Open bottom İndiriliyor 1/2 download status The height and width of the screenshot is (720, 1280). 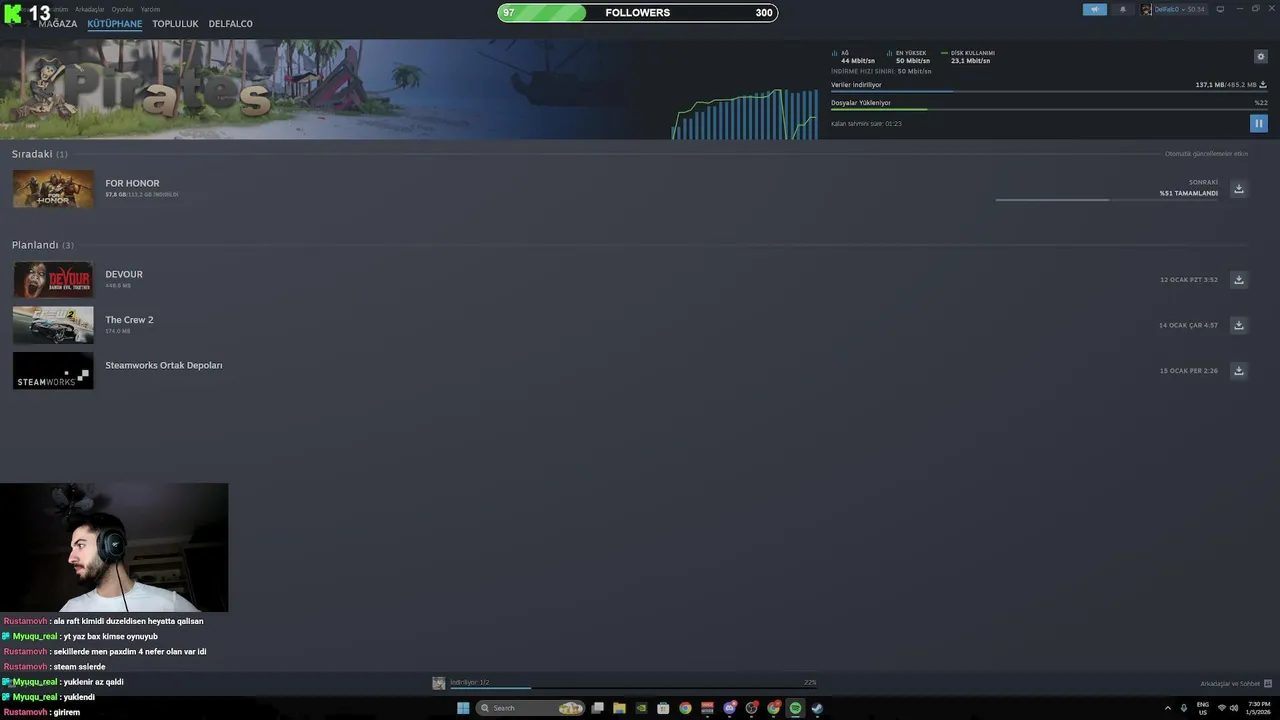(x=624, y=683)
